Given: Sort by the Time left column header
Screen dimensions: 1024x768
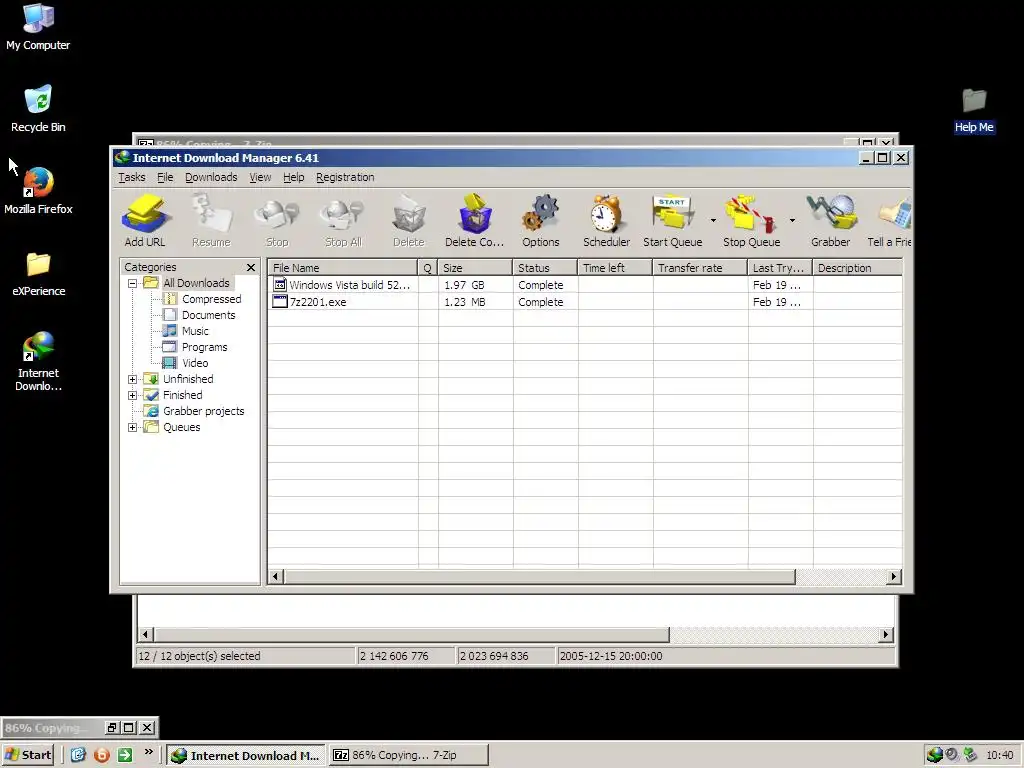Looking at the screenshot, I should click(615, 268).
